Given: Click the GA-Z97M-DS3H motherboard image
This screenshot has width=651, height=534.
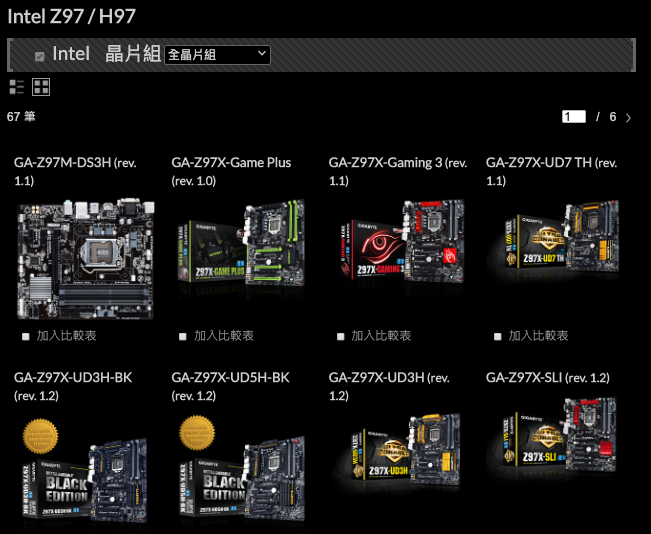Looking at the screenshot, I should (x=86, y=260).
